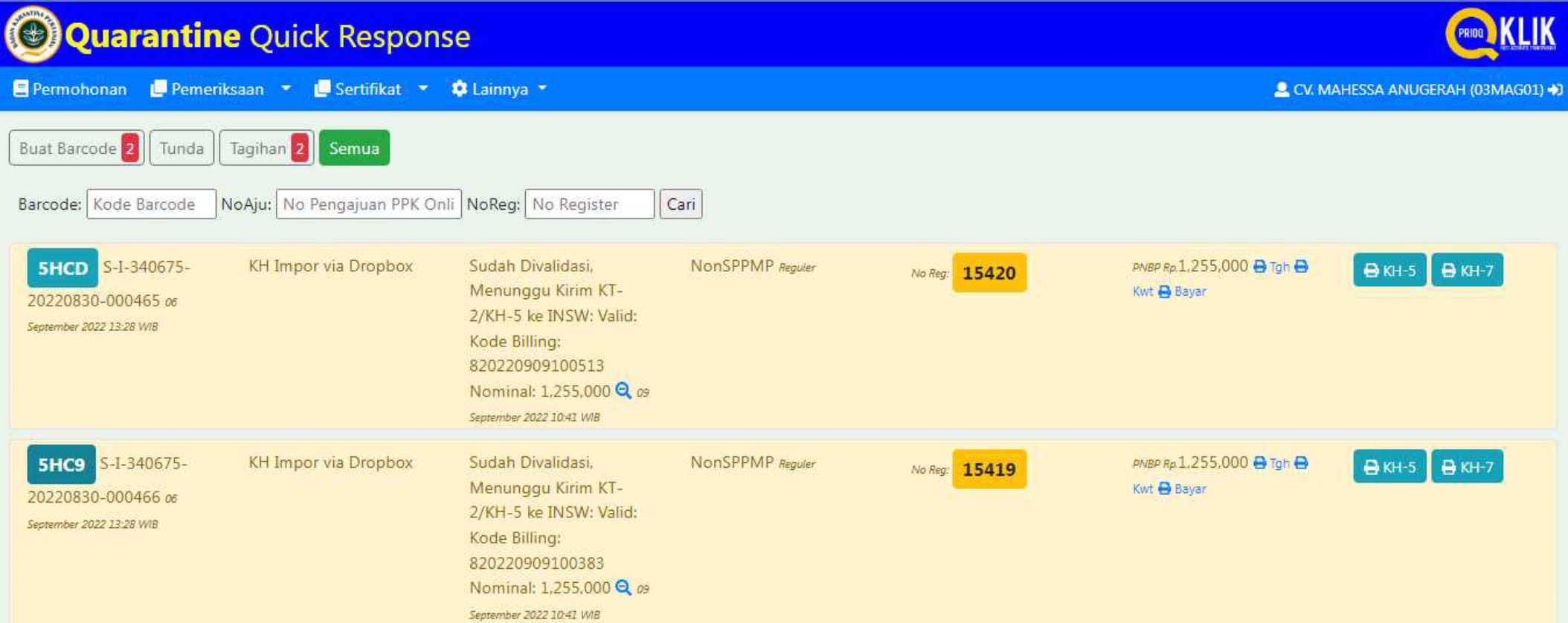This screenshot has width=1568, height=623.
Task: Print KH-5 document for barcode 5HCD
Action: pos(1389,271)
